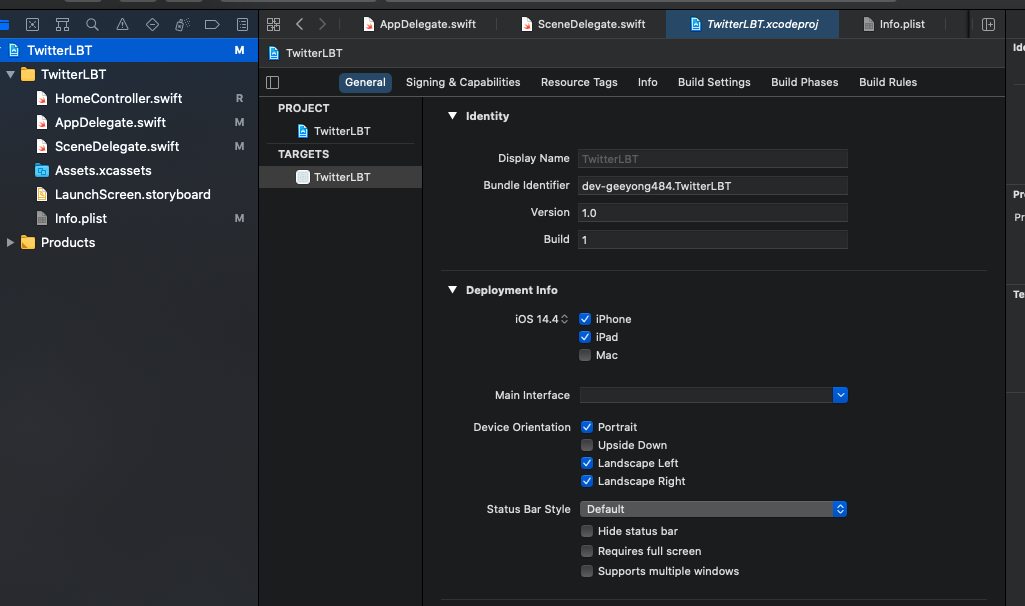Open the test navigator diamond icon
Image resolution: width=1025 pixels, height=606 pixels.
coord(152,25)
